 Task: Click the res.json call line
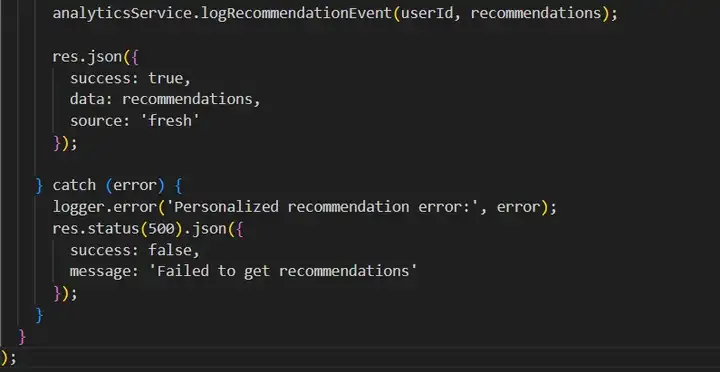click(96, 56)
